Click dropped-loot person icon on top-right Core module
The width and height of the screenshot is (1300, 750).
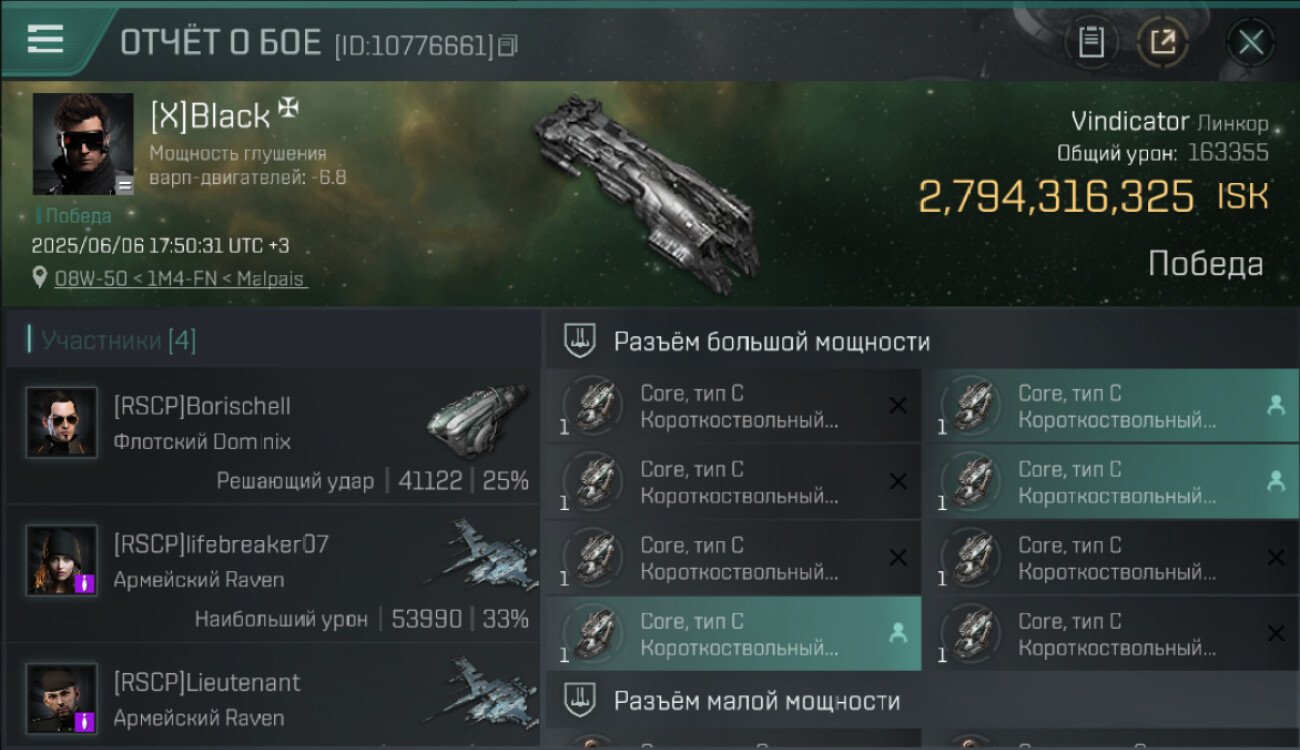click(1276, 405)
